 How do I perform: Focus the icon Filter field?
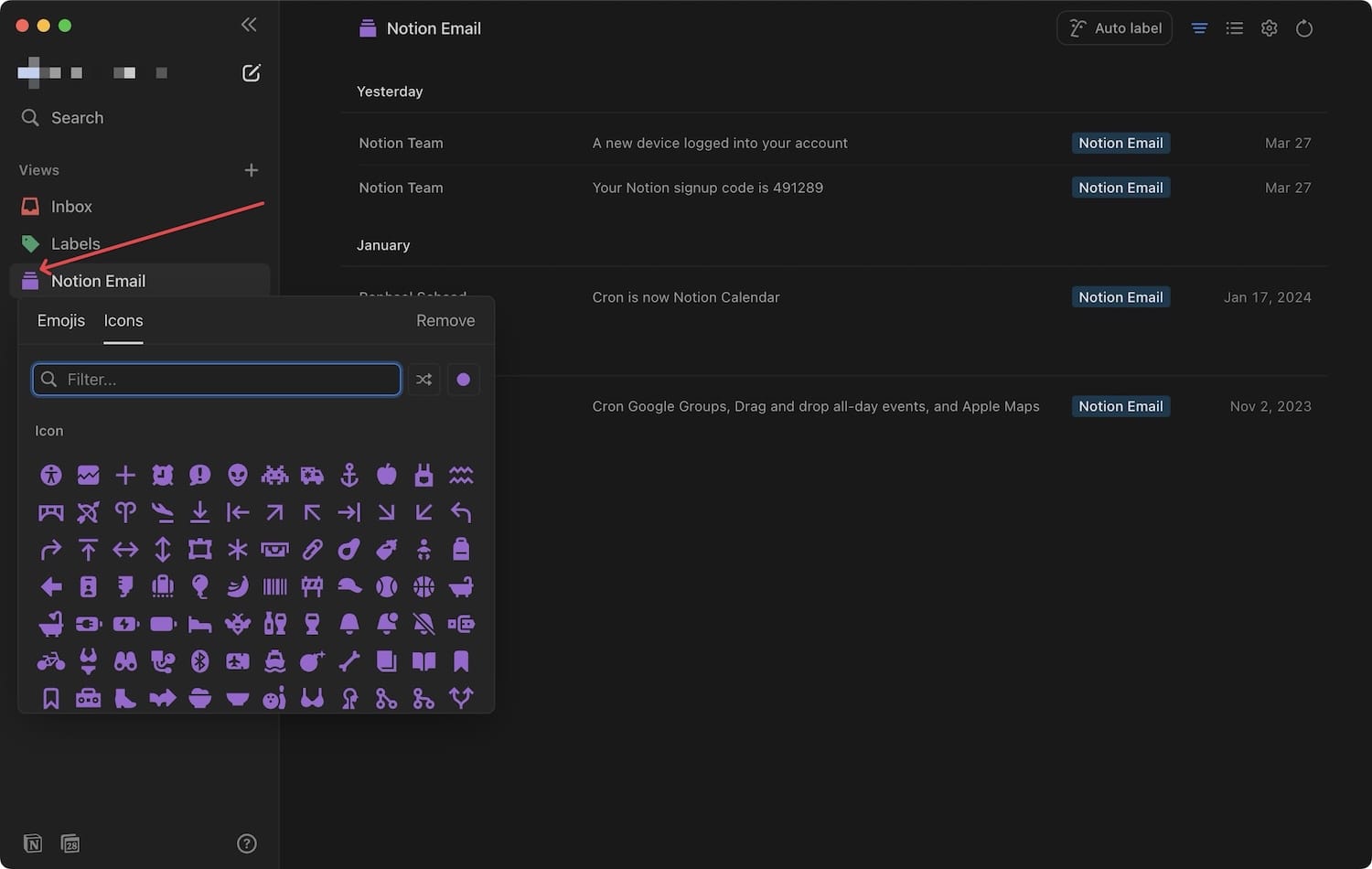click(217, 380)
